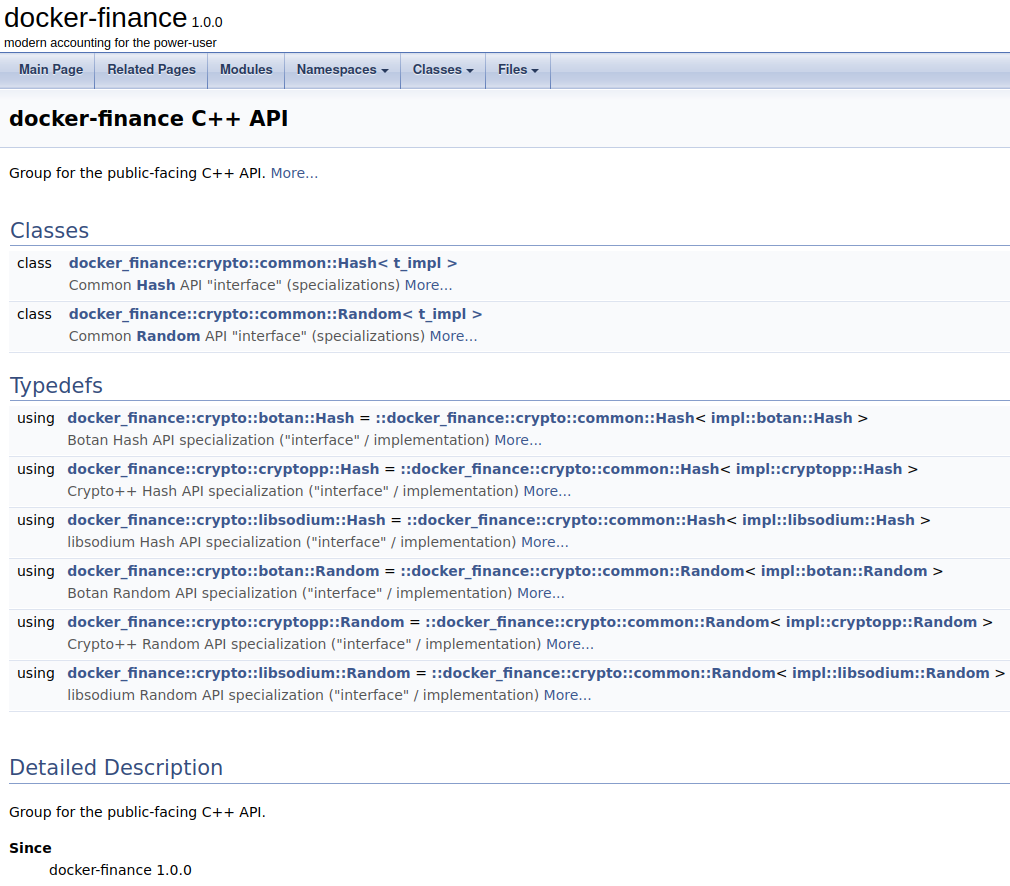
Task: Open the common::Random< t_impl > class link
Action: tap(275, 314)
